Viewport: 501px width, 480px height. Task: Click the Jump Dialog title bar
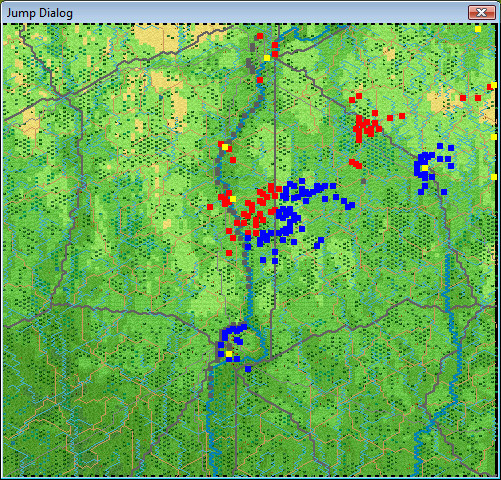[x=233, y=13]
